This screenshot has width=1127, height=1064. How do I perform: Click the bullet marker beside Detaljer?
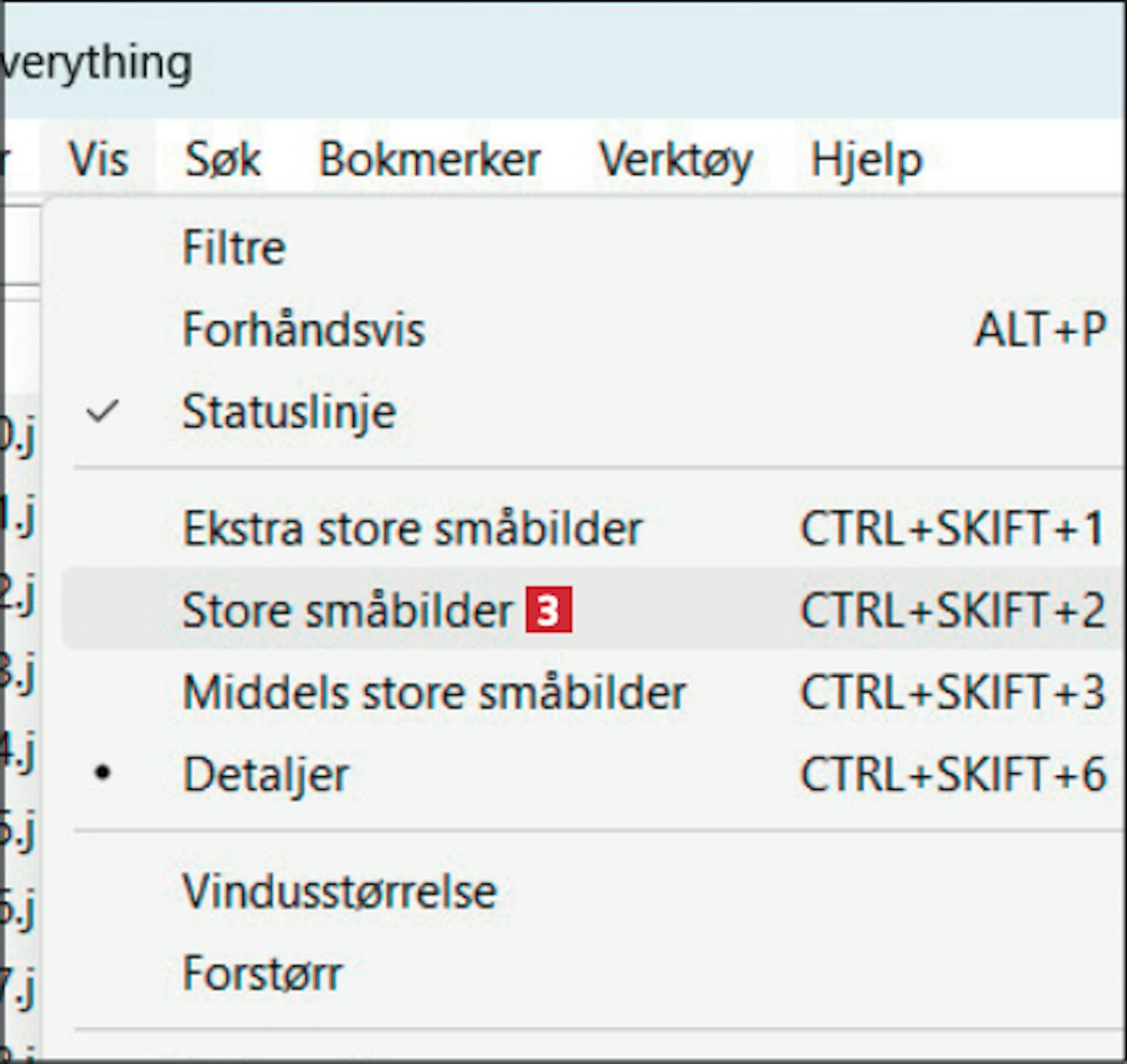click(102, 773)
